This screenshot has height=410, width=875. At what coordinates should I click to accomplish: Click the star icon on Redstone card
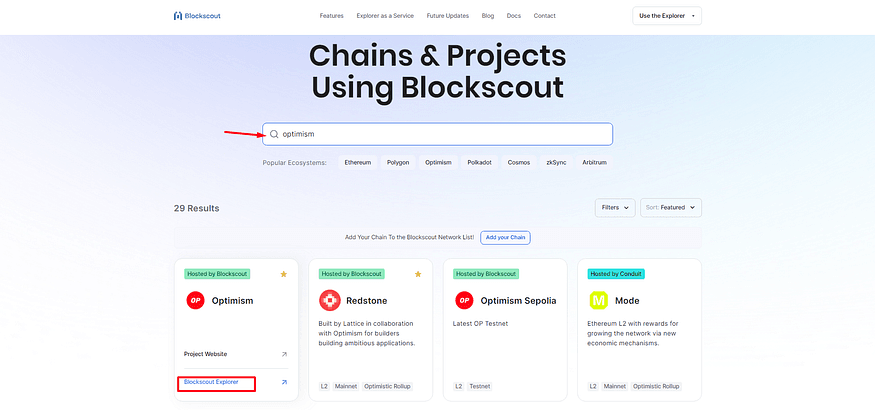[418, 274]
